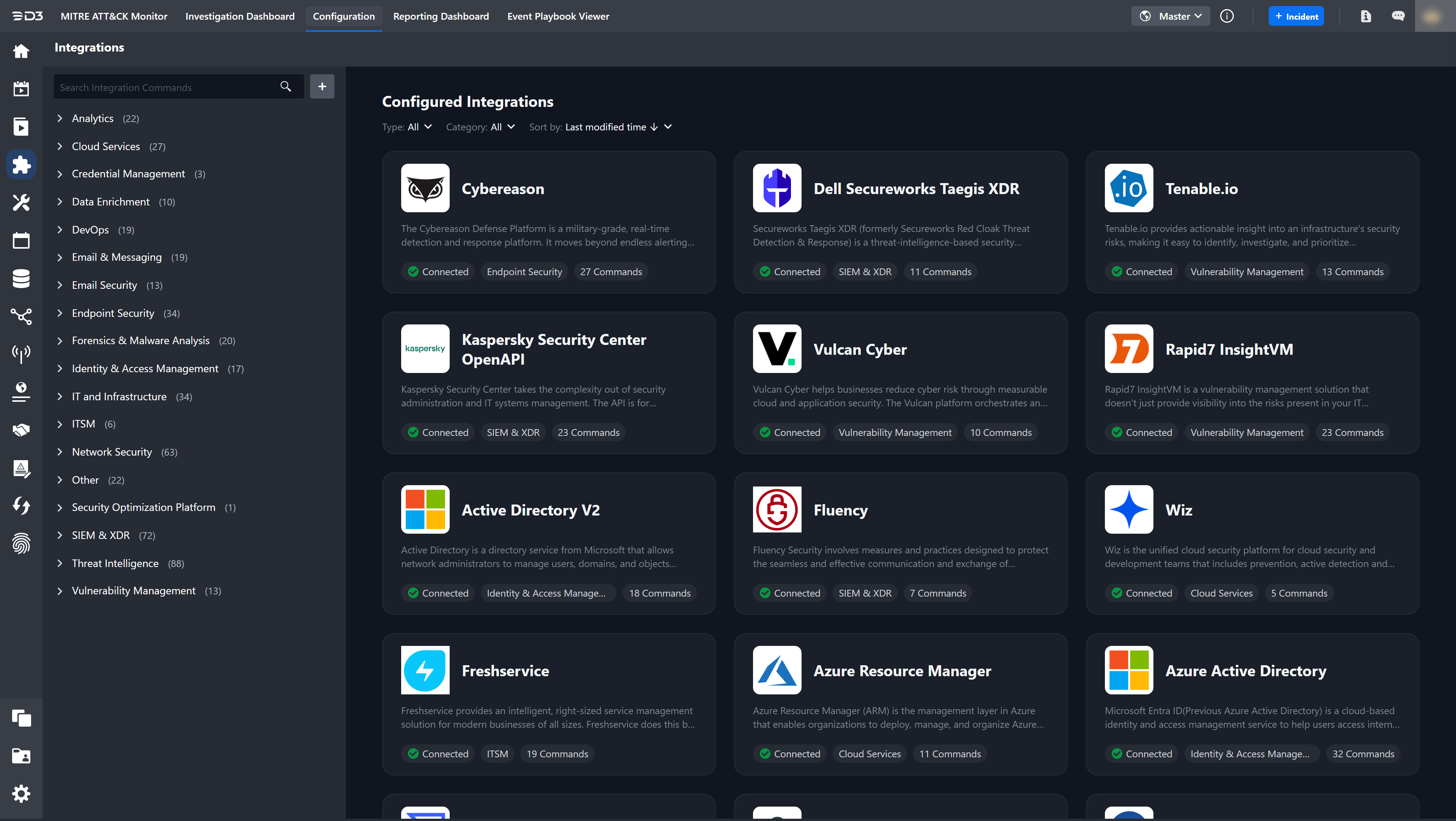Click the settings gear at the sidebar bottom
Image resolution: width=1456 pixels, height=821 pixels.
(21, 794)
